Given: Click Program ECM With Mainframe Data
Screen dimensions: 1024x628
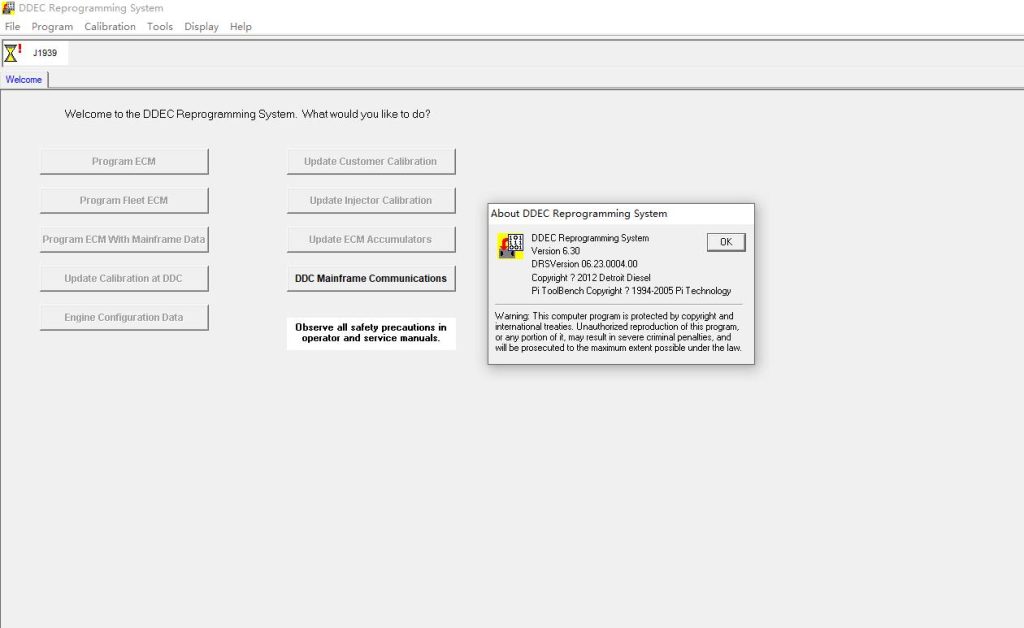Looking at the screenshot, I should 124,240.
